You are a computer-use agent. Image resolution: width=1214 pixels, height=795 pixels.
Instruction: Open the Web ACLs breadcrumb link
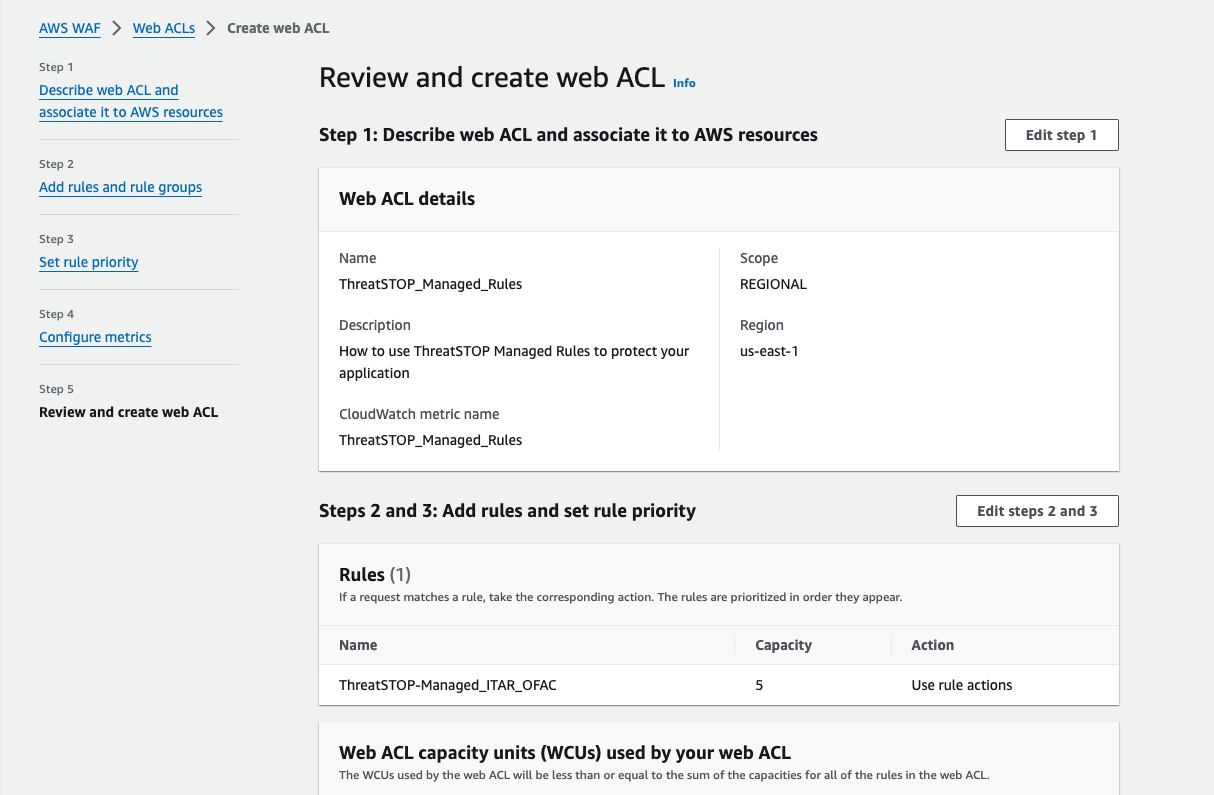tap(163, 28)
